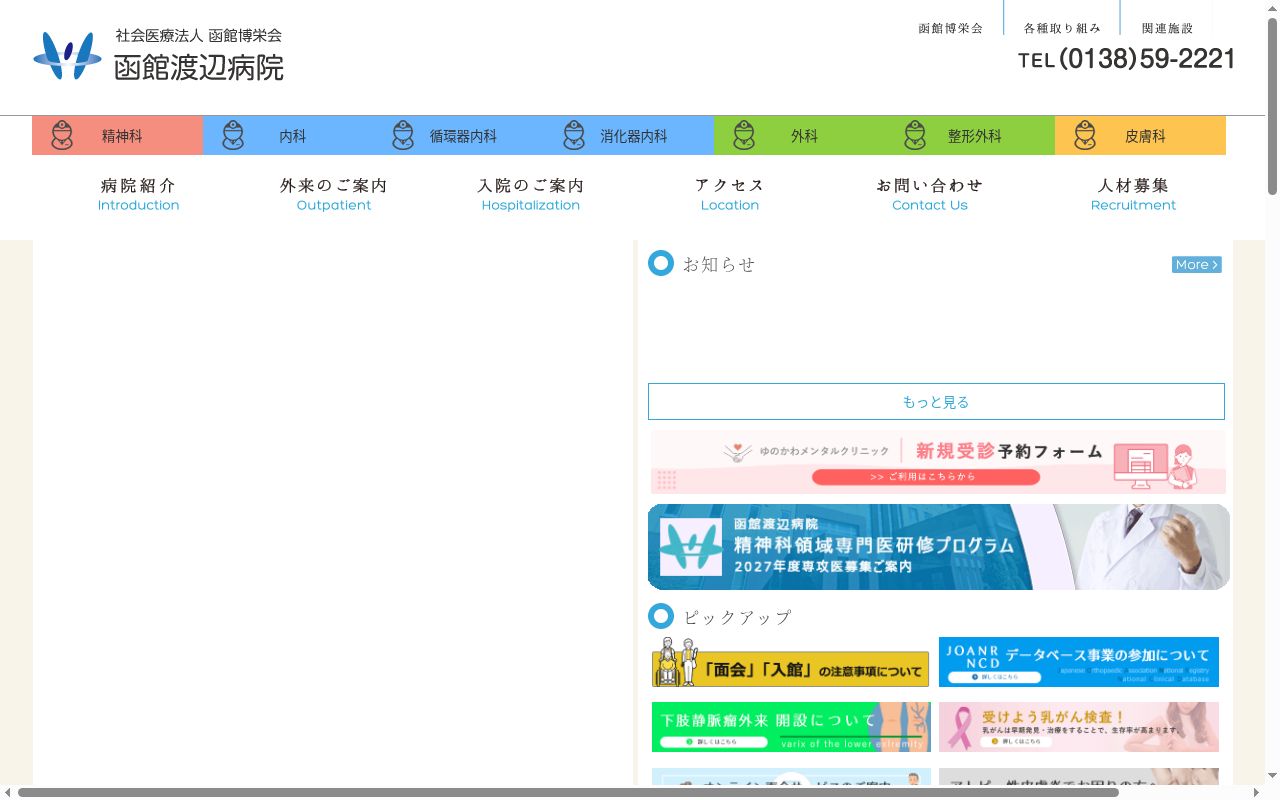Image resolution: width=1280 pixels, height=800 pixels.
Task: Open 「面会」「入館」の注意事項 banner
Action: pyautogui.click(x=790, y=662)
